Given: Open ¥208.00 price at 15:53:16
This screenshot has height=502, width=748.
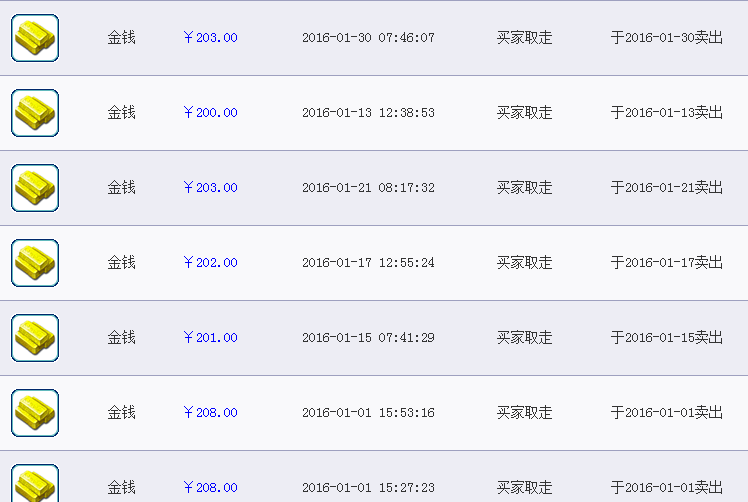Looking at the screenshot, I should click(x=210, y=412).
